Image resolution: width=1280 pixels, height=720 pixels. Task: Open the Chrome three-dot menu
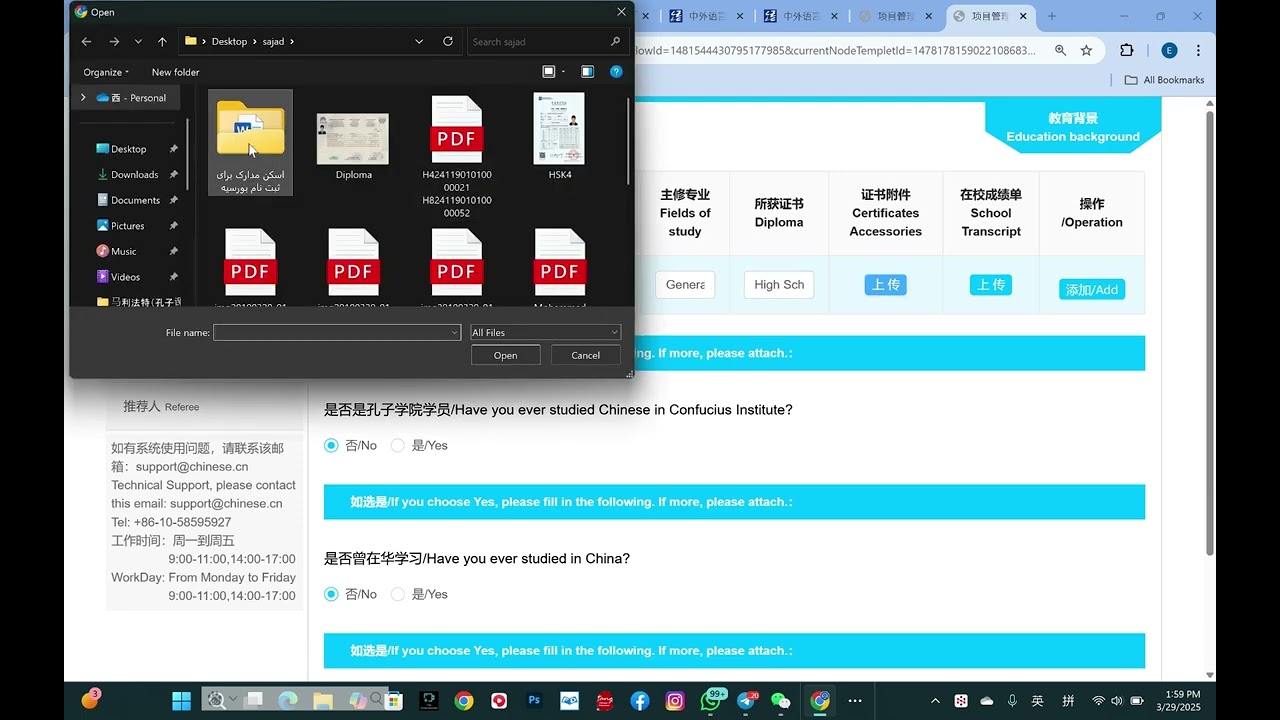pyautogui.click(x=1198, y=50)
